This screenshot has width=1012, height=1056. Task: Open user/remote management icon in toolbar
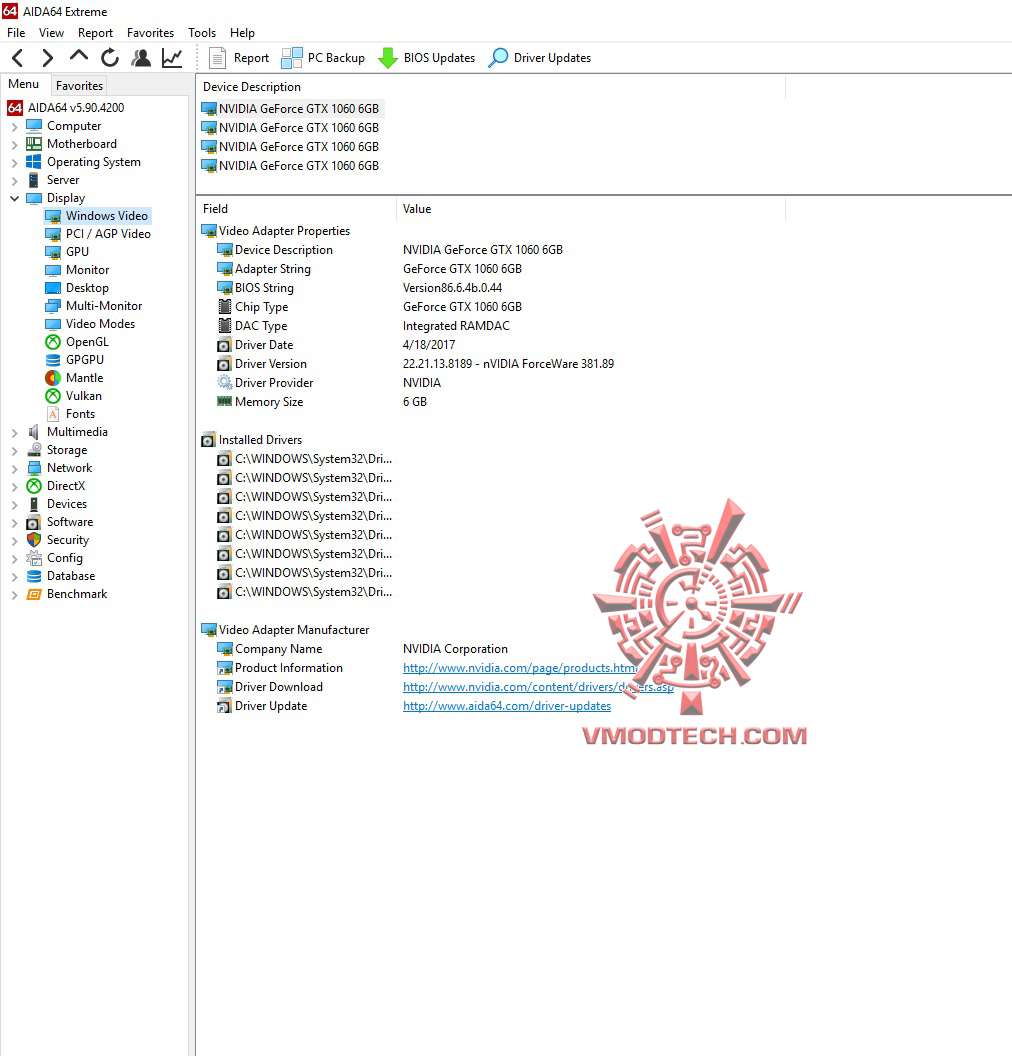(141, 58)
